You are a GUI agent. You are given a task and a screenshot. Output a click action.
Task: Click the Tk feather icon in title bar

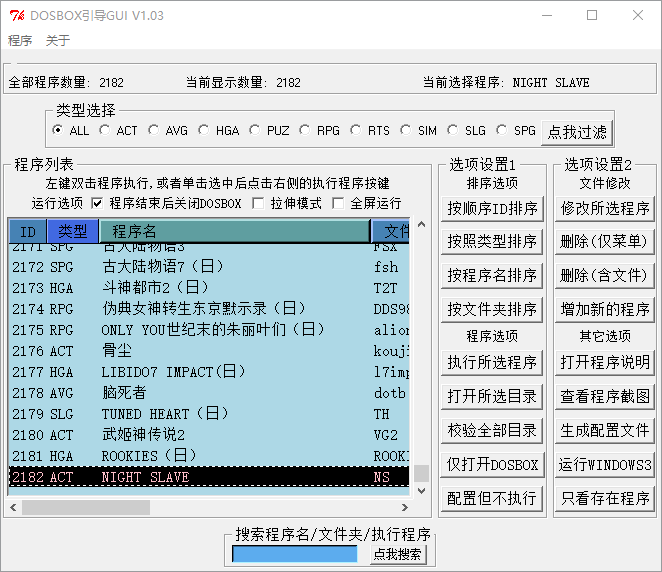click(x=17, y=16)
